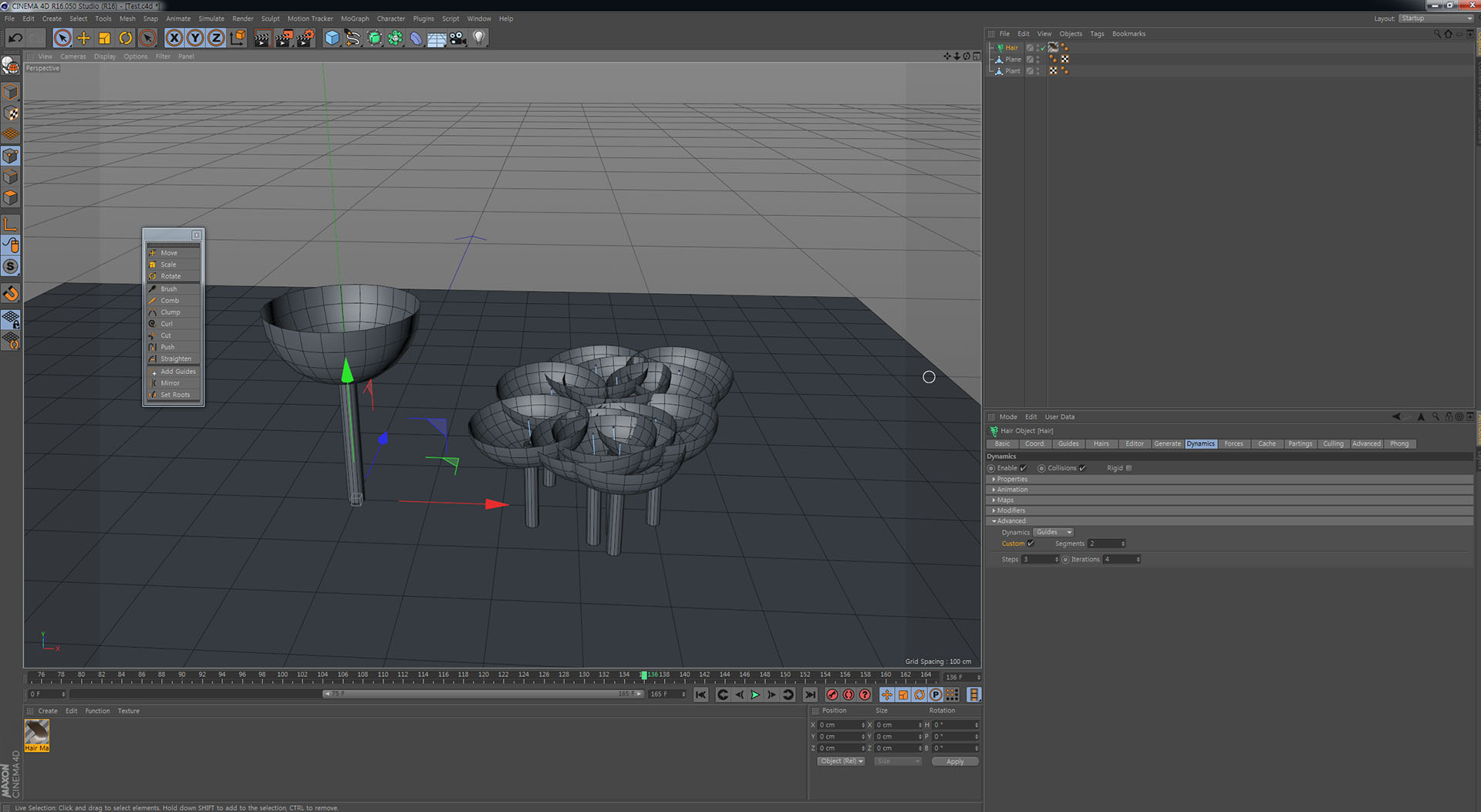Screen dimensions: 1481x812
Task: Open the MoGraph menu
Action: coord(355,19)
